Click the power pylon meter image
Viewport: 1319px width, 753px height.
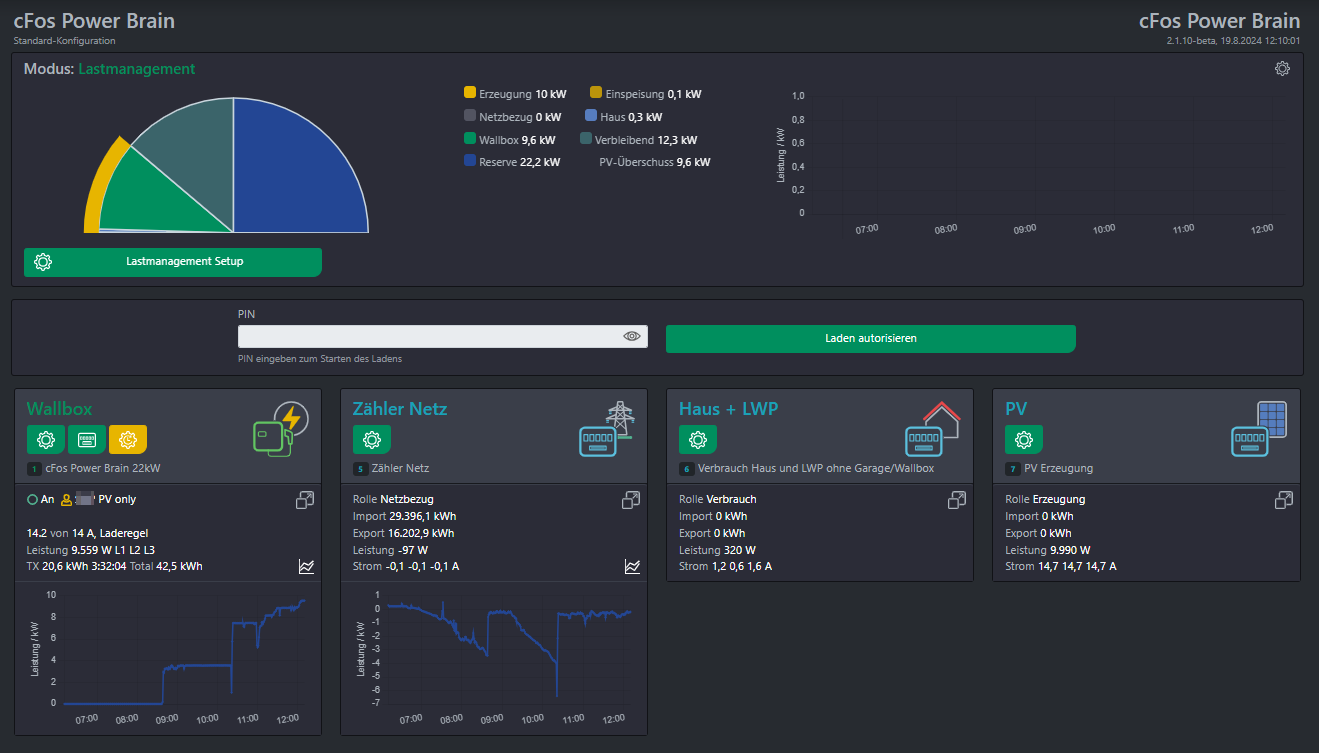click(x=609, y=429)
